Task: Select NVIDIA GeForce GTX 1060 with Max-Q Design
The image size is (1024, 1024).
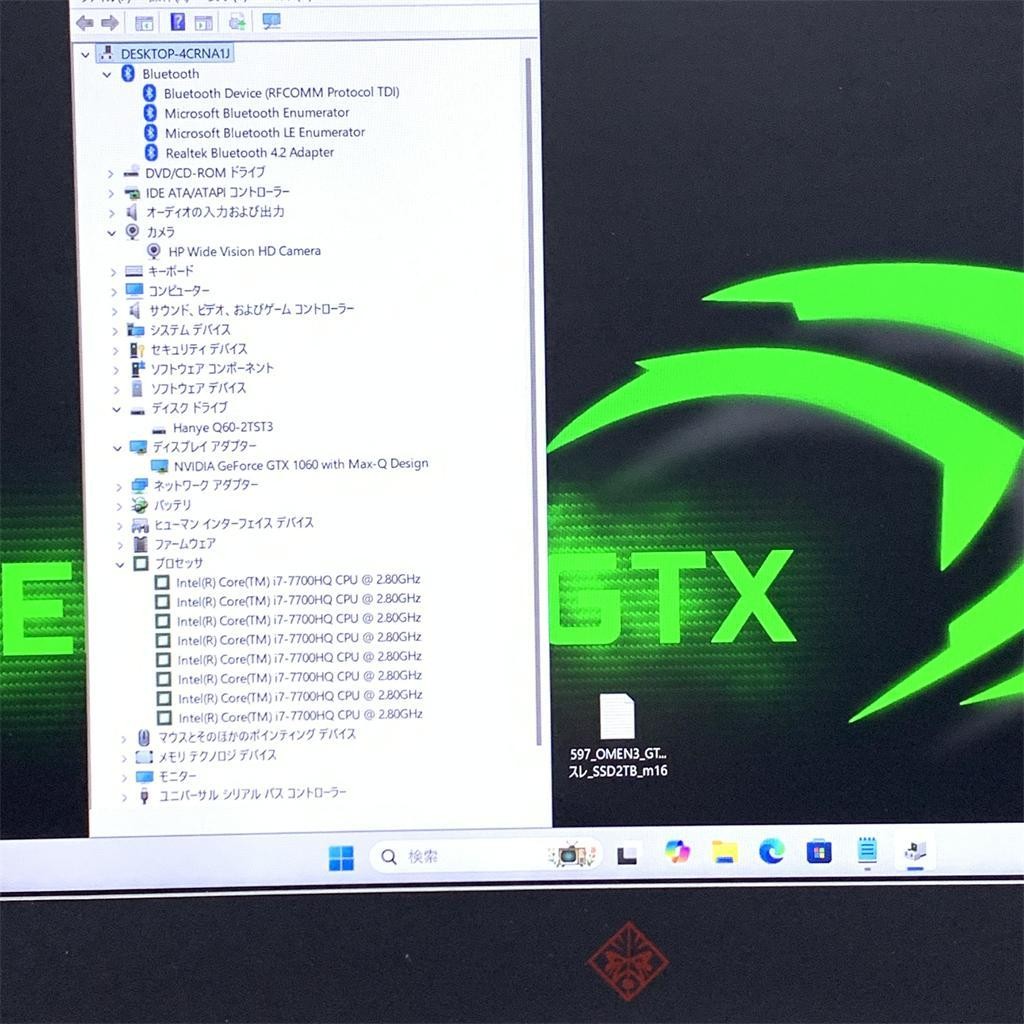Action: (x=301, y=465)
